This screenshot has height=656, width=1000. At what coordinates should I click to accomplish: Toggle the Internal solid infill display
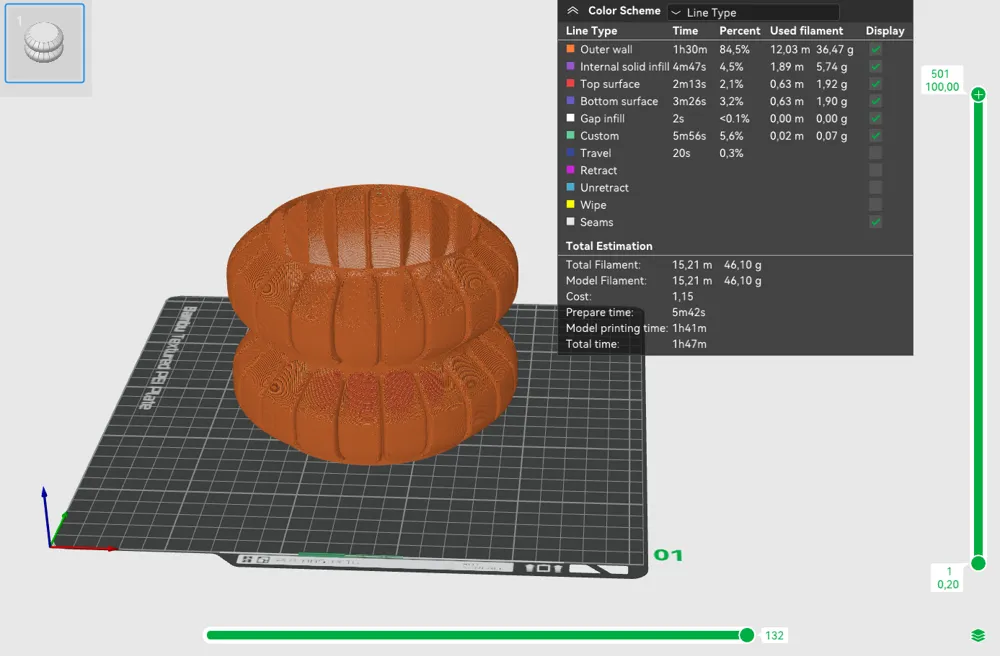click(876, 66)
